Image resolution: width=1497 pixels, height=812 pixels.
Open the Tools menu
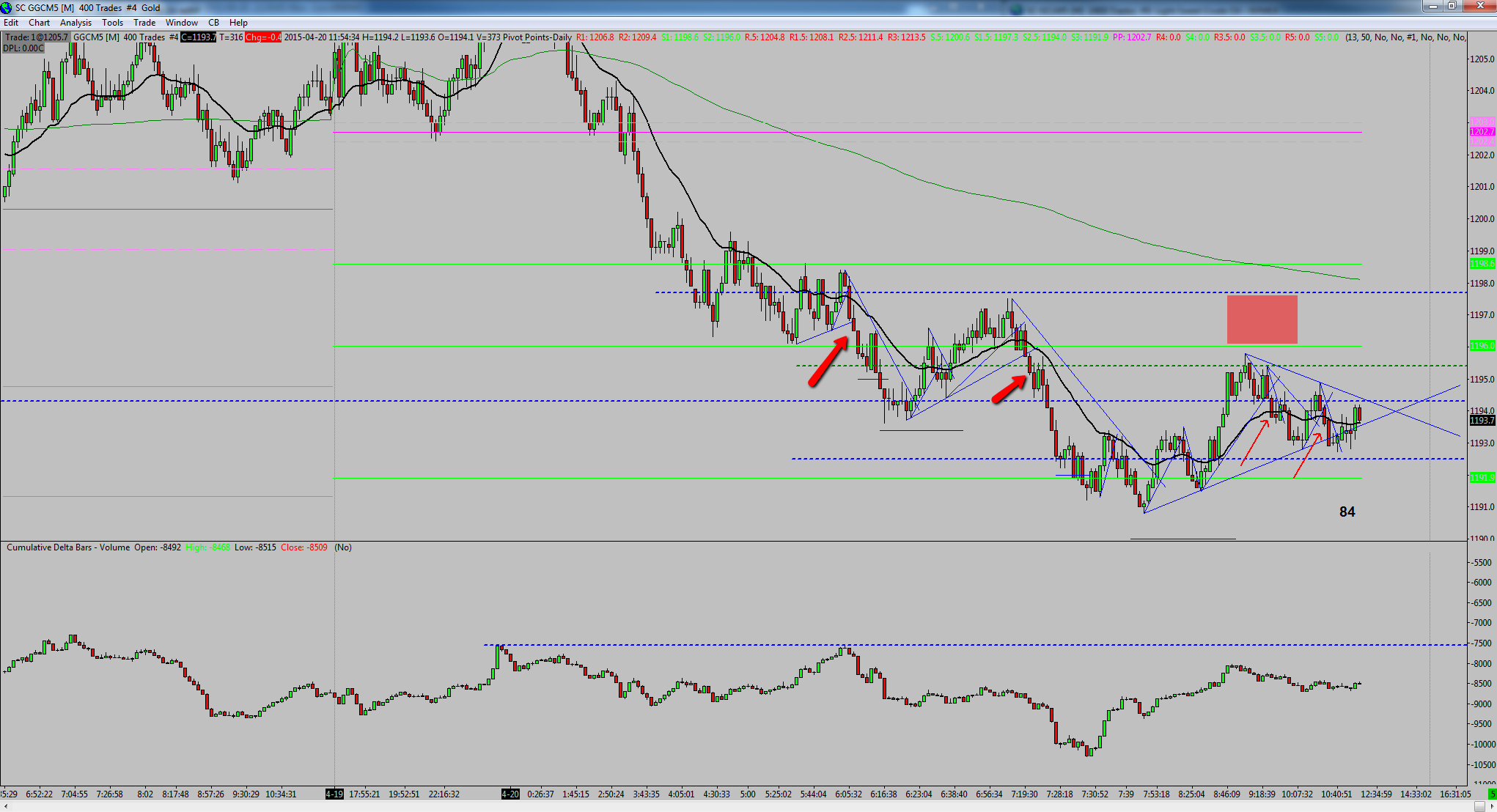click(113, 23)
